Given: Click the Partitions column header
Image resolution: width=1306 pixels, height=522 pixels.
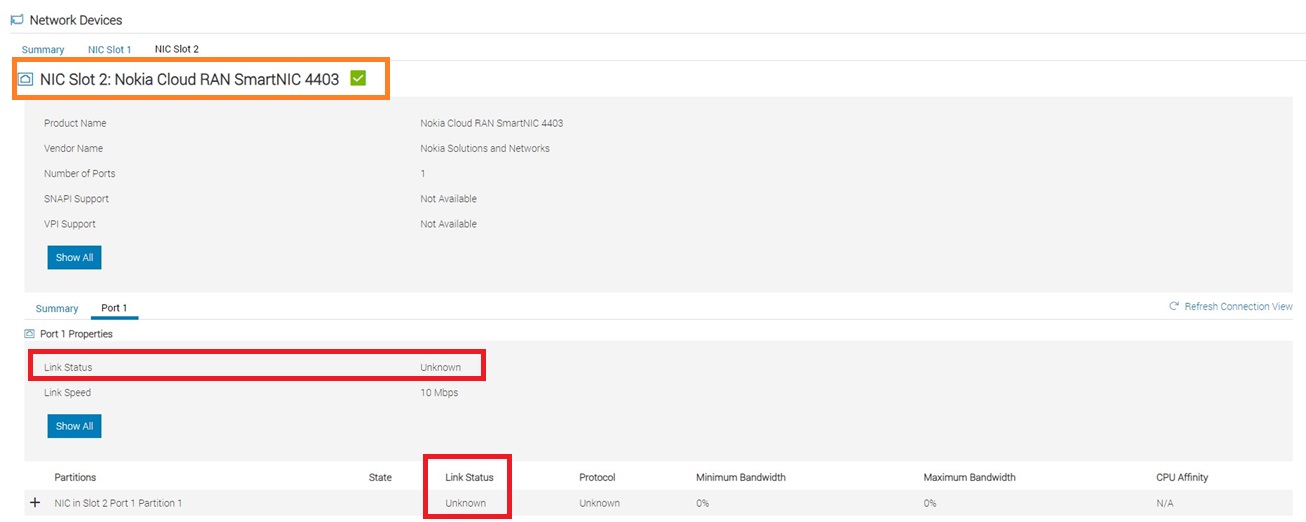Looking at the screenshot, I should click(75, 477).
